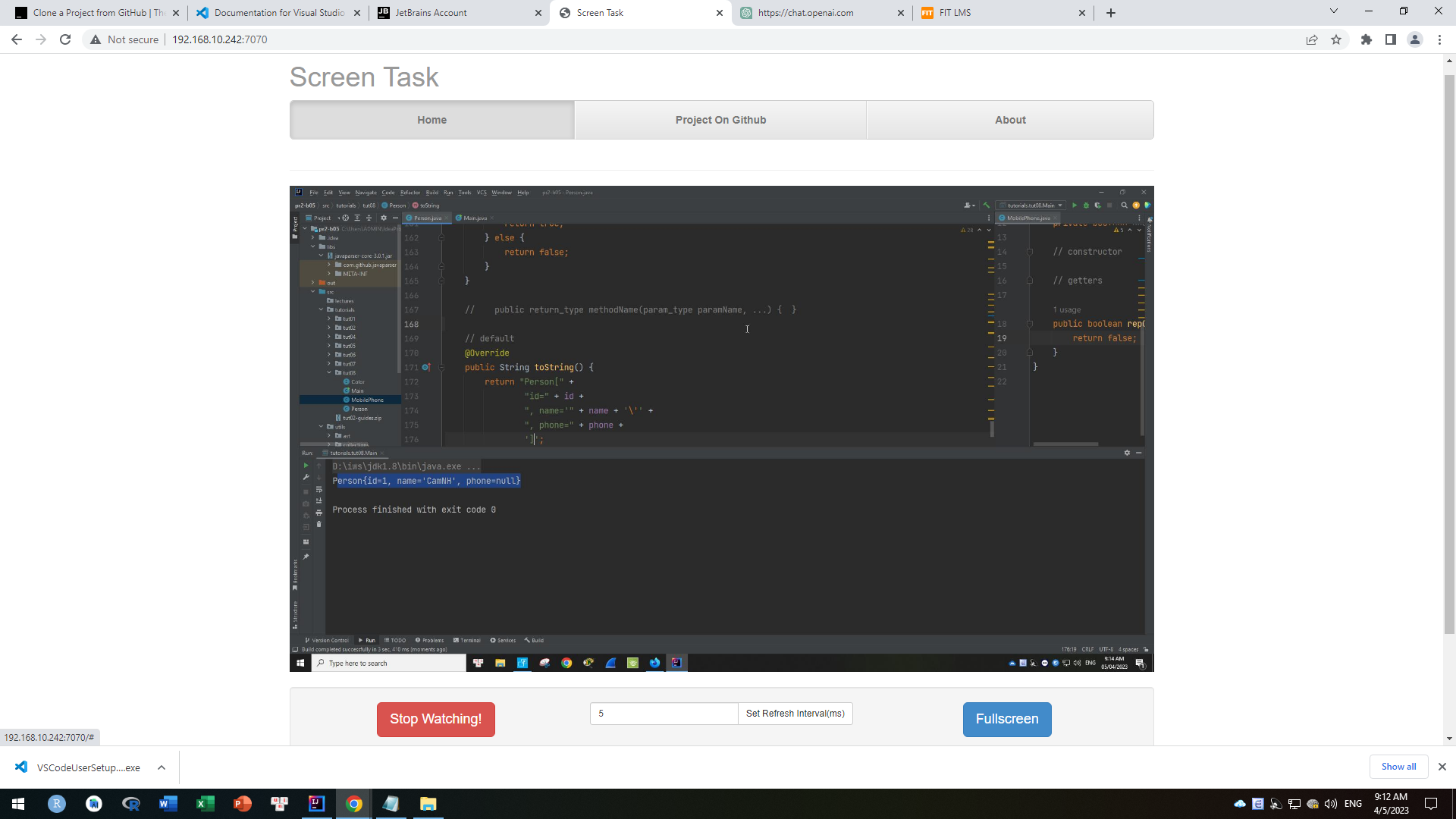The image size is (1456, 819).
Task: Click the Set Refresh Interval(ms) button
Action: point(795,714)
